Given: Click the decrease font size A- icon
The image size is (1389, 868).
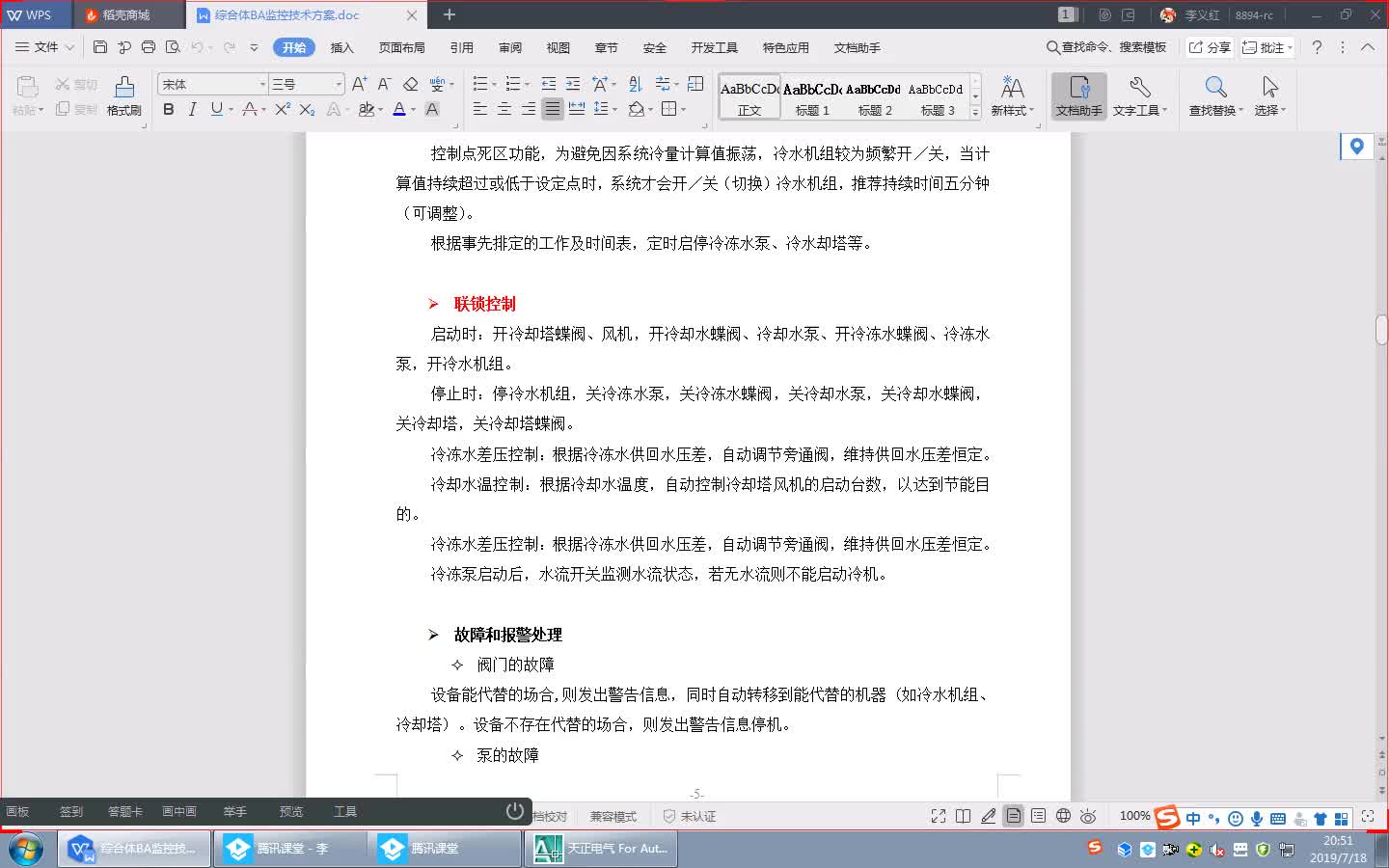Looking at the screenshot, I should click(x=384, y=84).
